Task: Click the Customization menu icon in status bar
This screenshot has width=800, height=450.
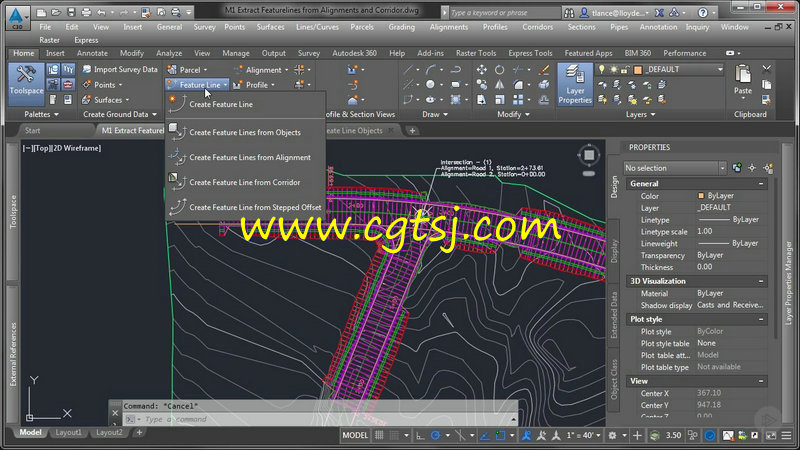Action: [x=786, y=435]
